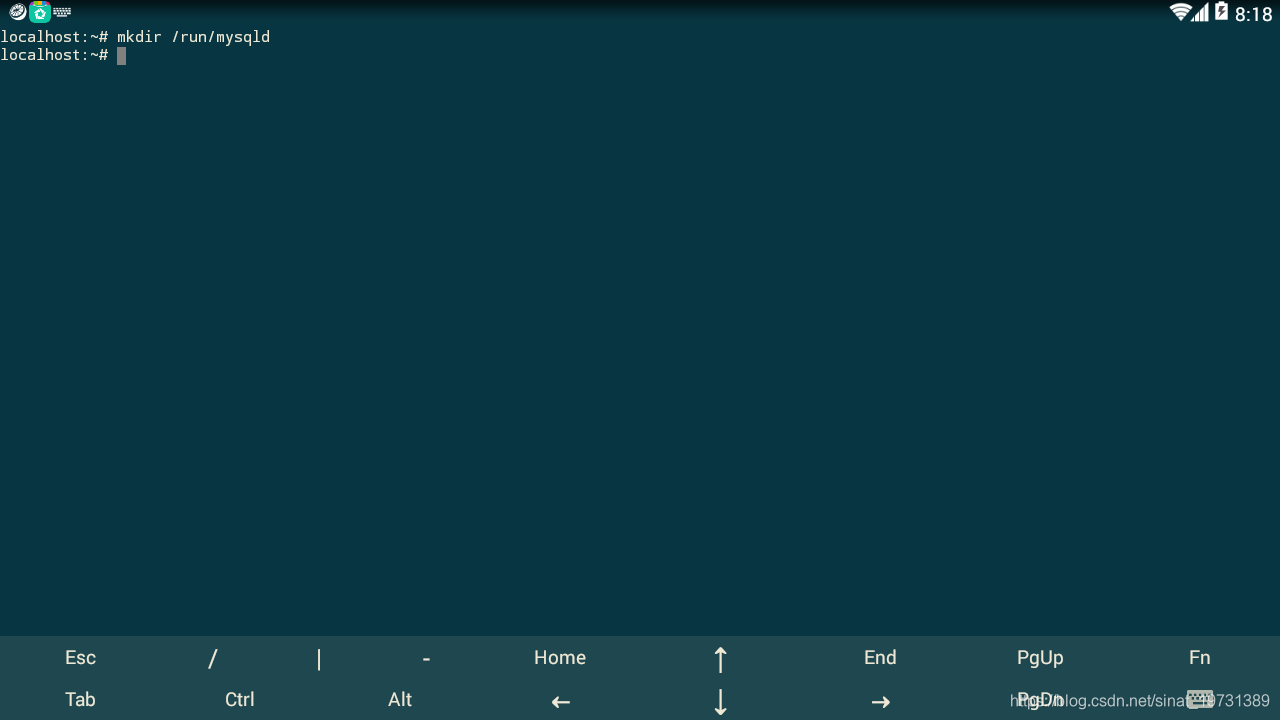
Task: Open the first round notification icon
Action: click(18, 12)
